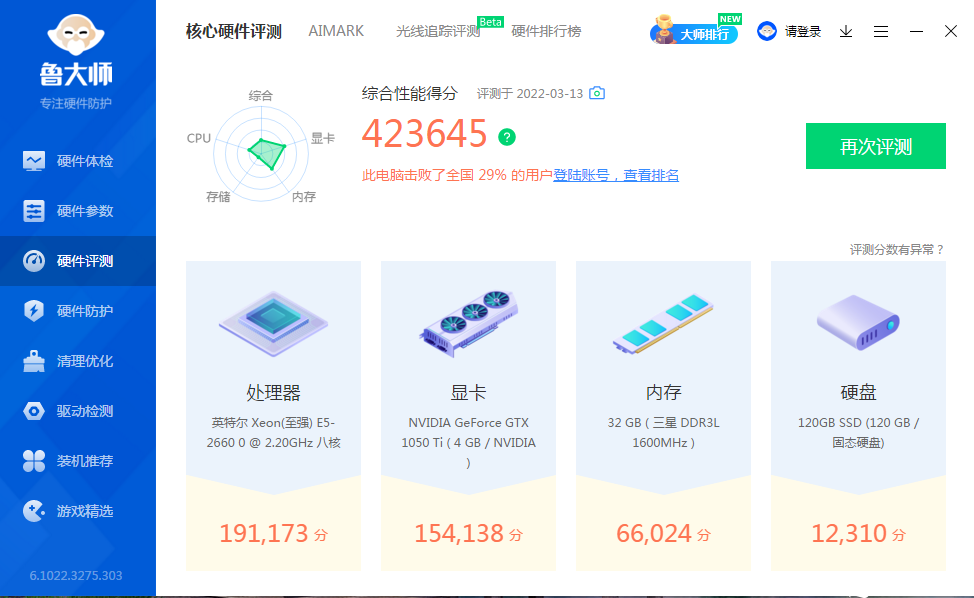Minimize the 鲁大师 window
This screenshot has width=974, height=598.
(x=916, y=31)
